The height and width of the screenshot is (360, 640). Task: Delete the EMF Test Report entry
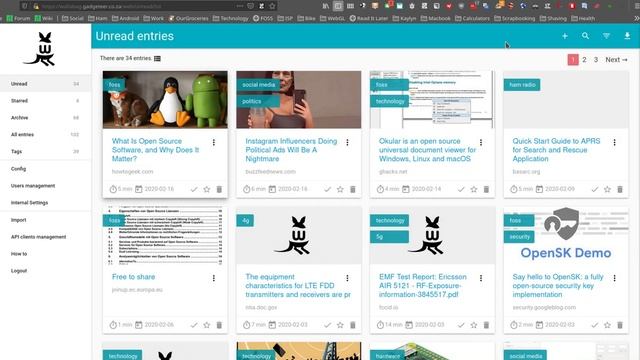pyautogui.click(x=486, y=325)
